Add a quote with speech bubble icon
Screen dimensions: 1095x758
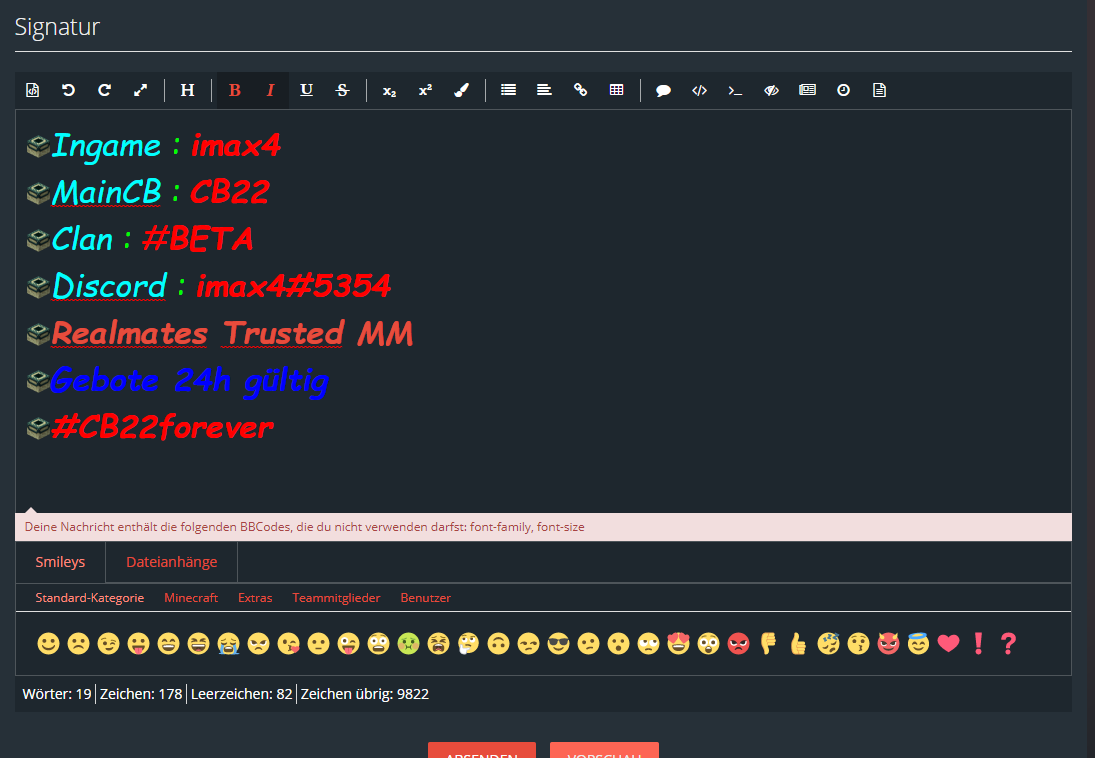click(x=663, y=90)
